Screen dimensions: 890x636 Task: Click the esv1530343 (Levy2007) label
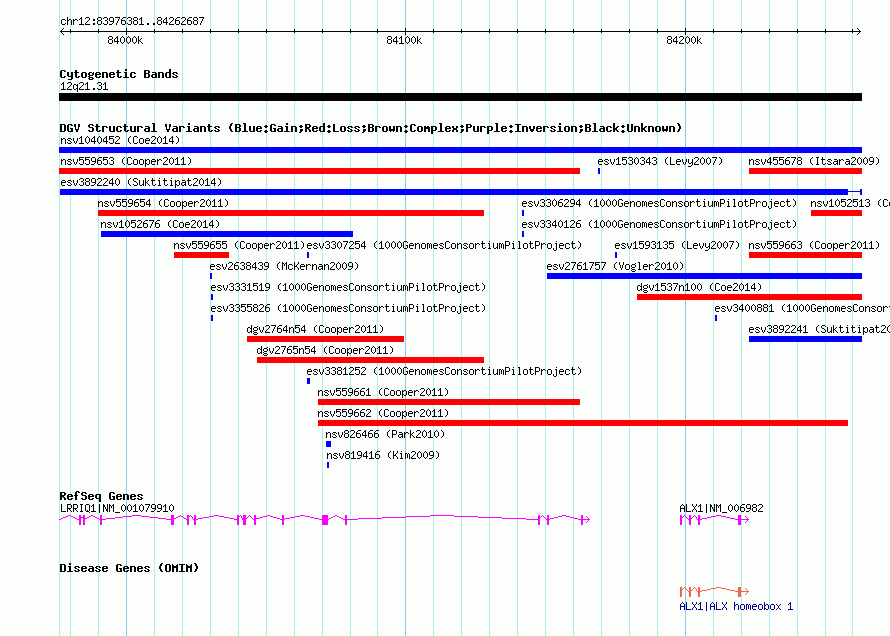pos(660,161)
